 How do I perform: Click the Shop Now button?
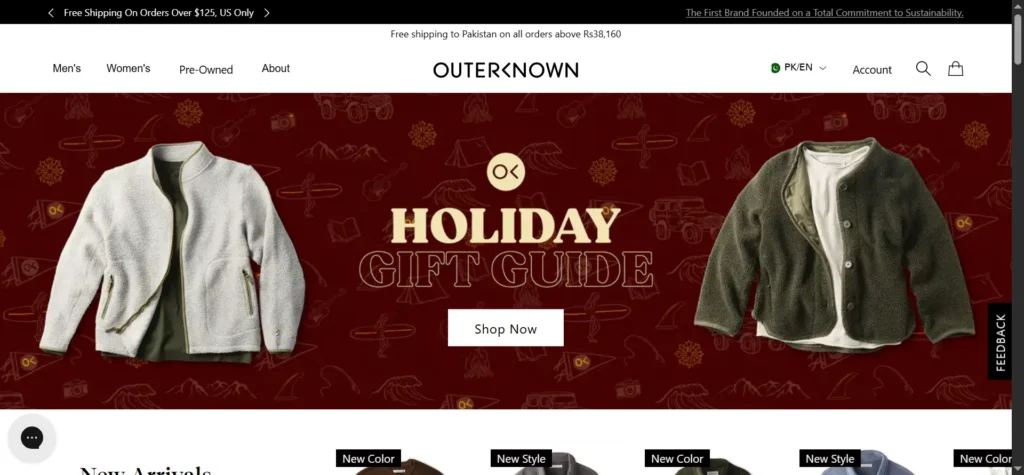(x=505, y=328)
